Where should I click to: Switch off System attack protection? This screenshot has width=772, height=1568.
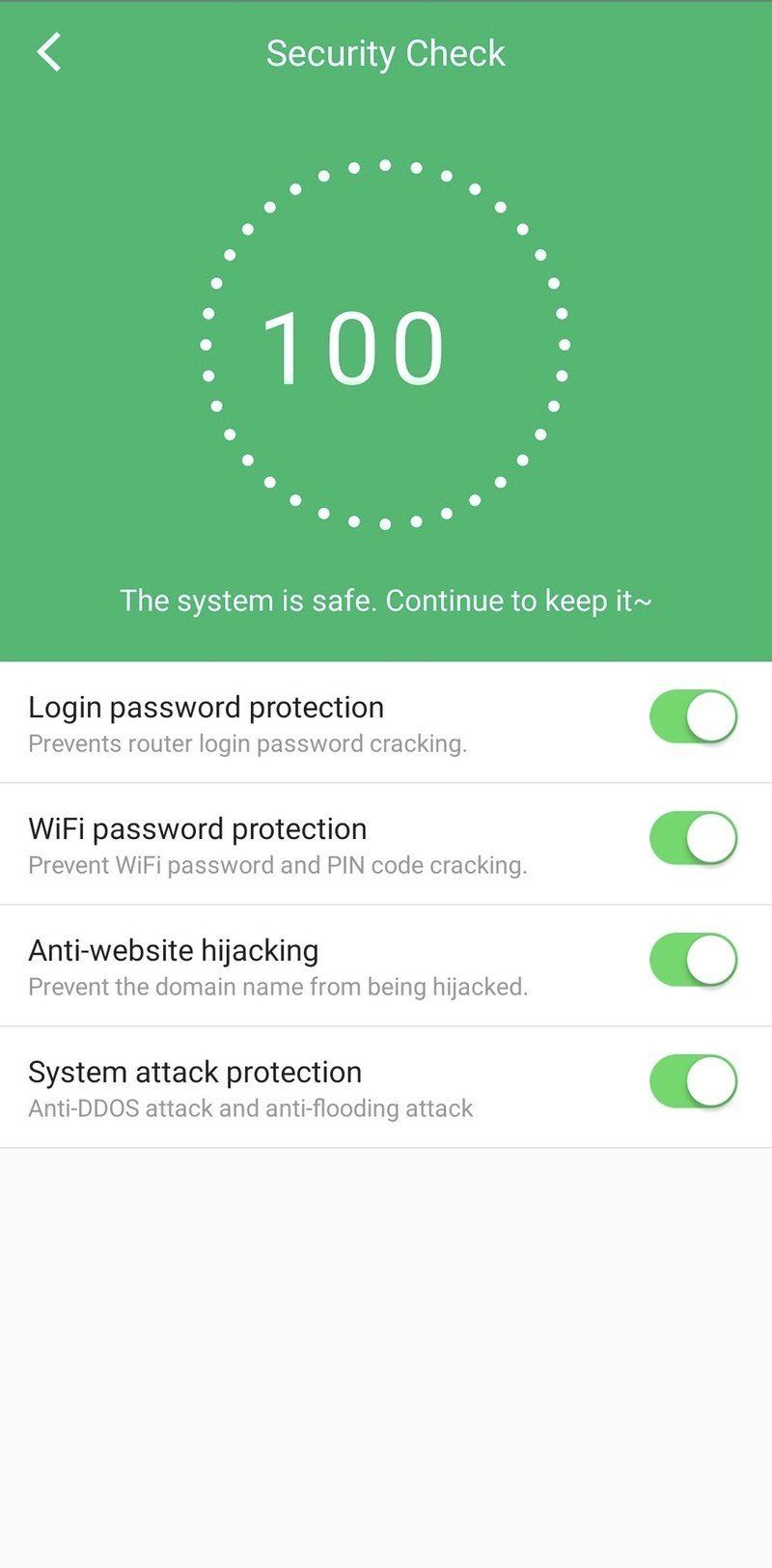[694, 1081]
